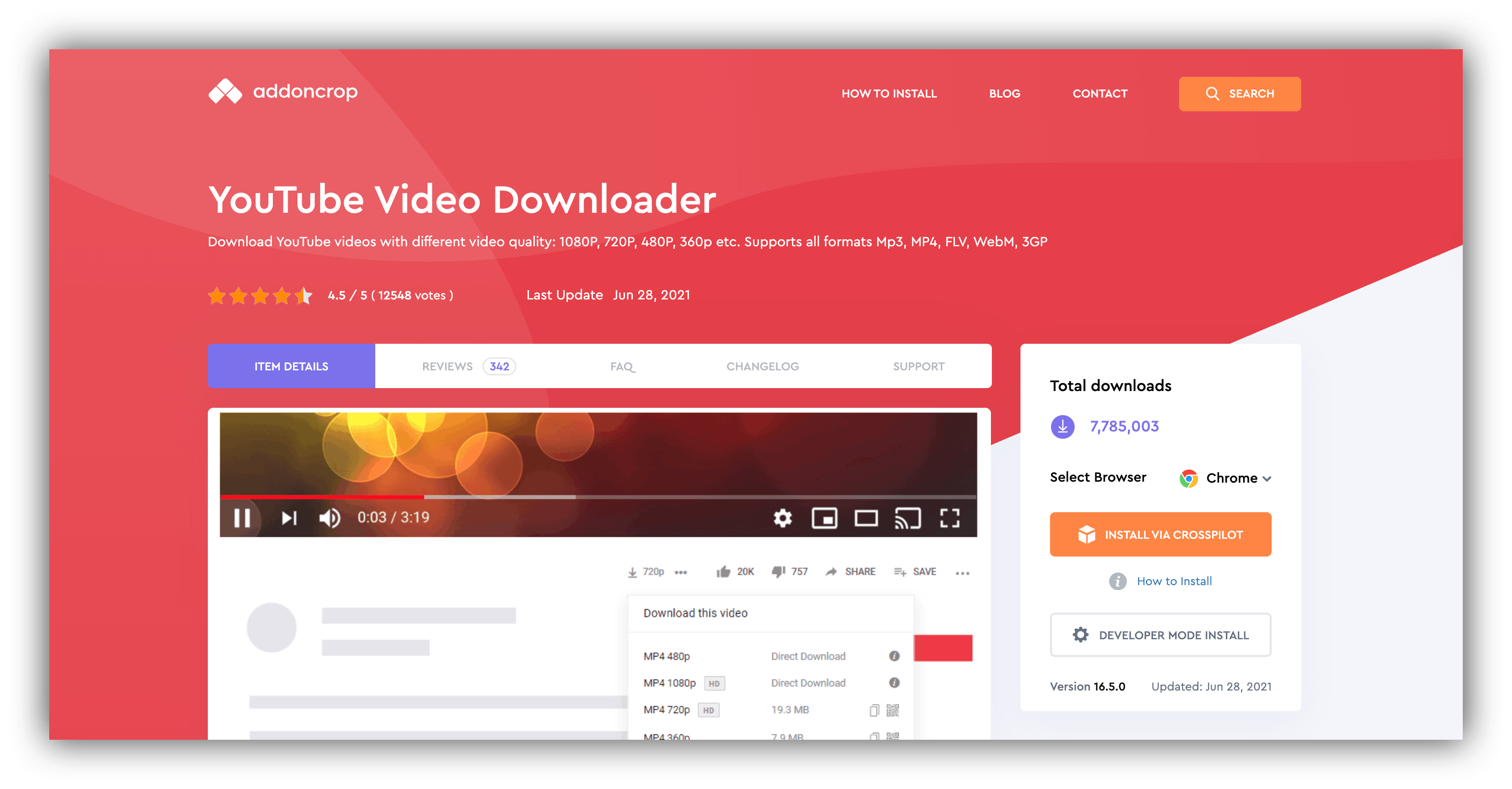Click the info icon next to MP4 1080p
This screenshot has width=1512, height=789.
[x=893, y=683]
